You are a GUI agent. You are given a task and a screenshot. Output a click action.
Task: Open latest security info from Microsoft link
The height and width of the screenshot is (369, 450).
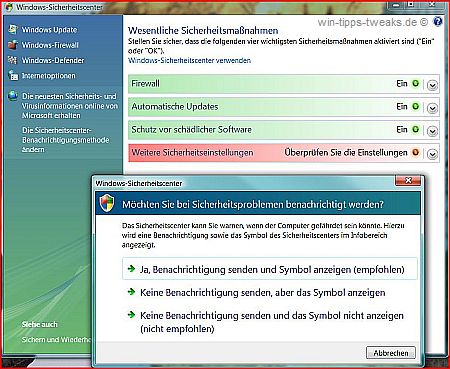coord(70,106)
